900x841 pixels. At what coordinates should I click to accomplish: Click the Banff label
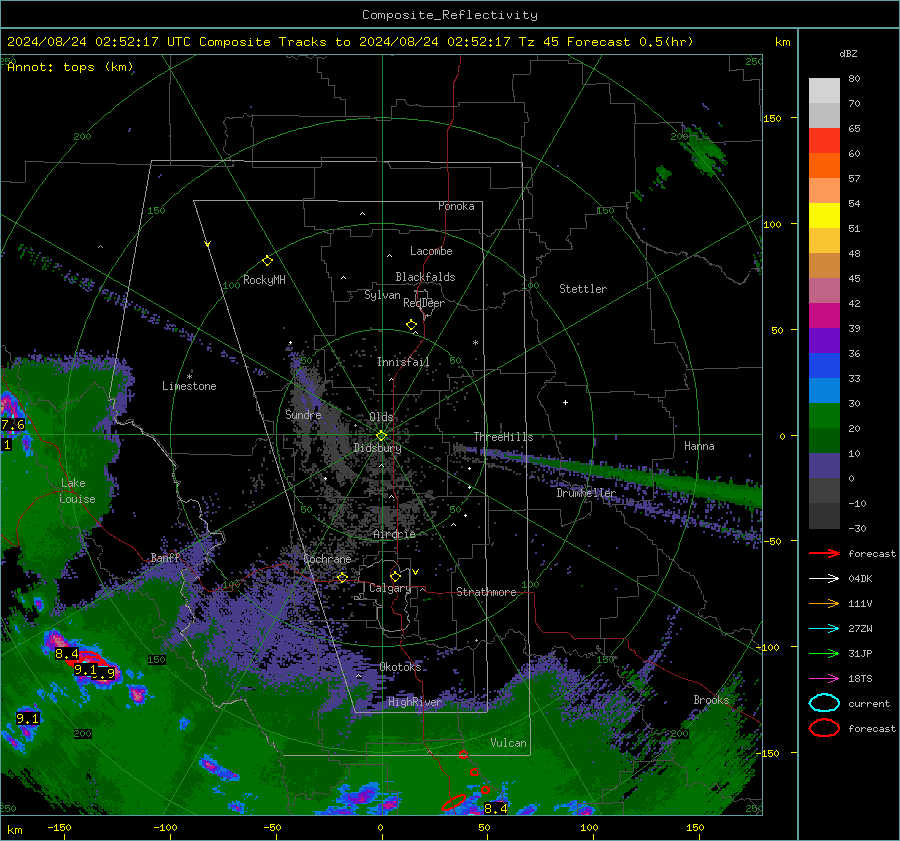tap(165, 557)
